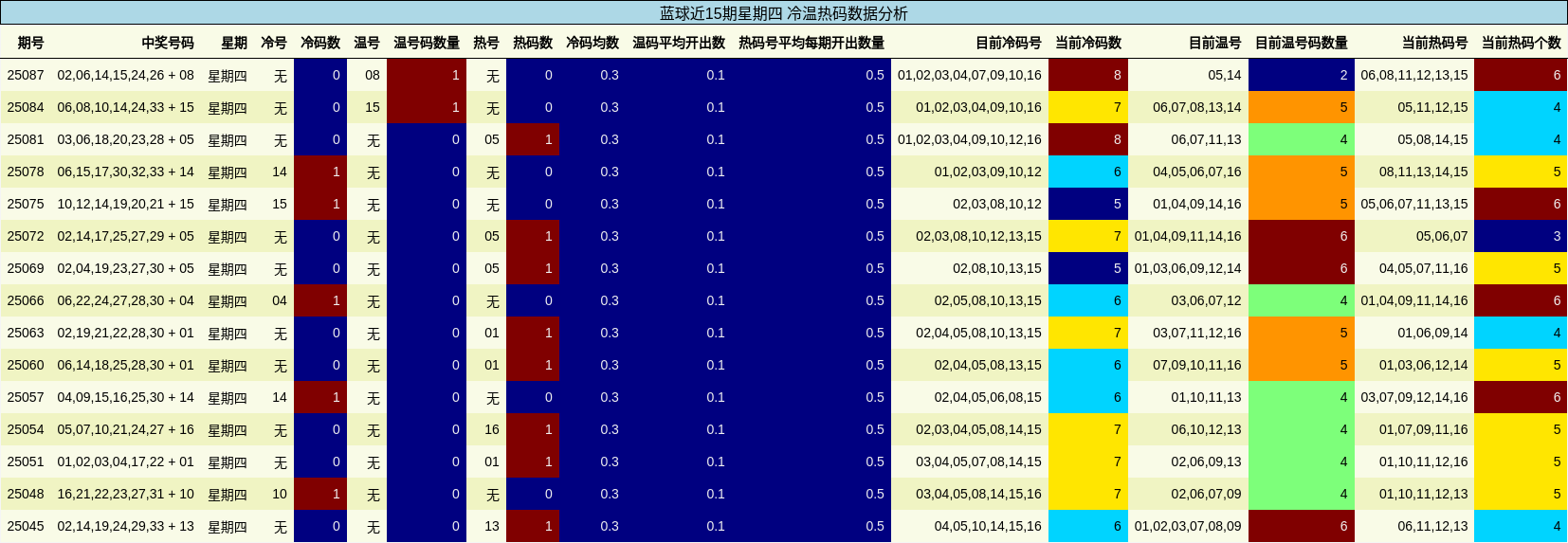Select current warm numbers 03,06,07,12
1568x543 pixels.
(x=1206, y=300)
